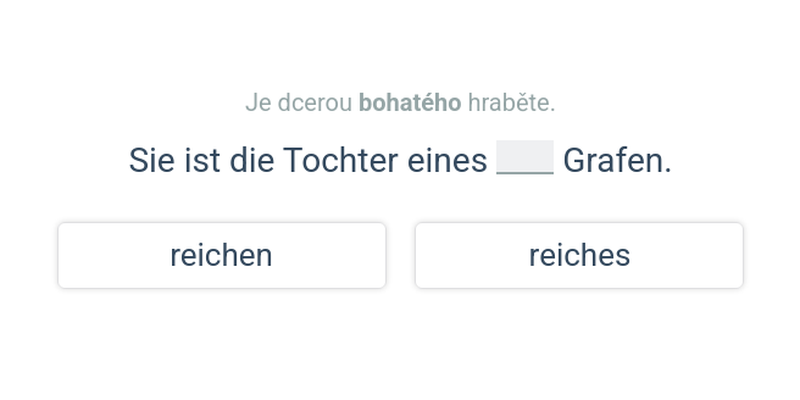The width and height of the screenshot is (800, 400).
Task: Click the word "Sie" starting the sentence
Action: coord(151,160)
